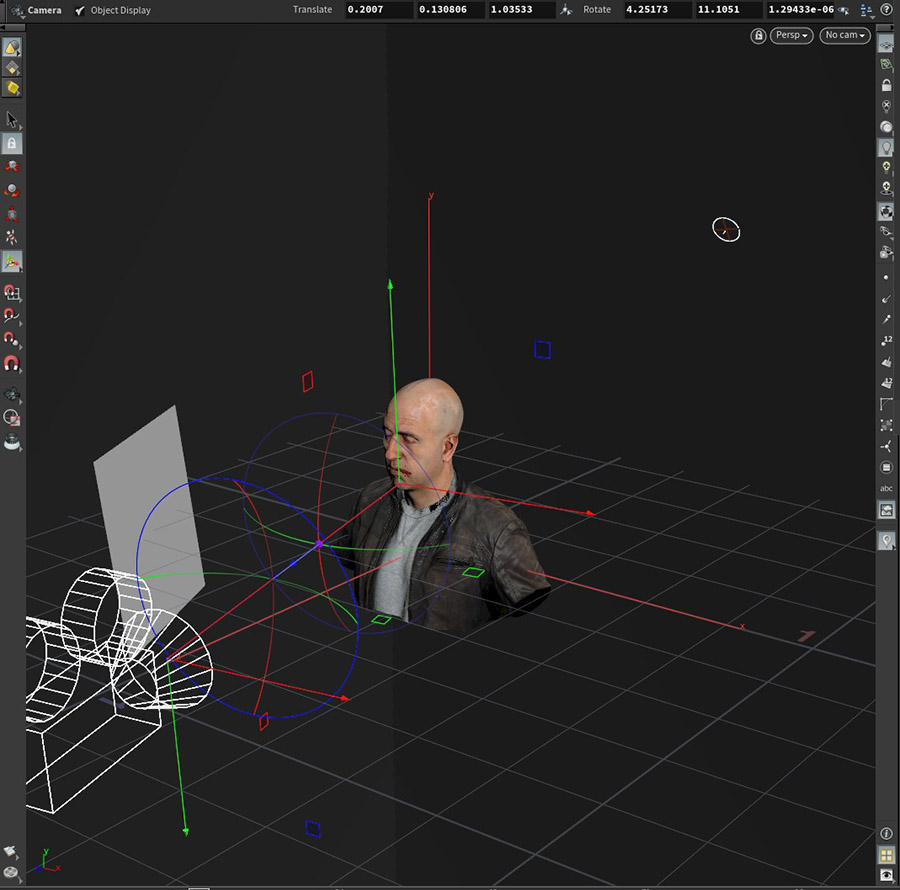Click the Camera operator icon in top bar
Screen dimensions: 900x890
(x=17, y=10)
